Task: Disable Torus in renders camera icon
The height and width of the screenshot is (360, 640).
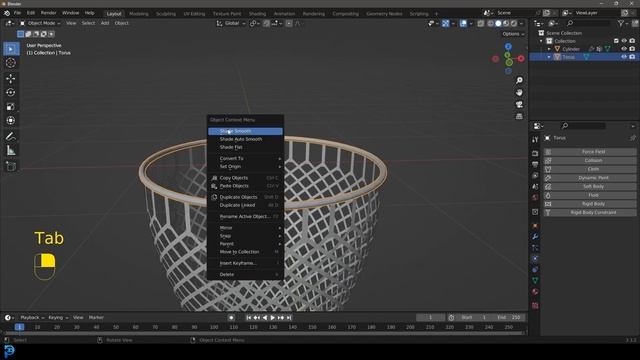Action: (632, 57)
